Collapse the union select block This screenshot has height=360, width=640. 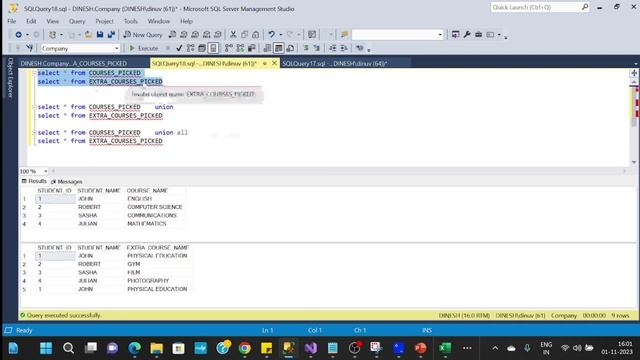click(x=34, y=107)
